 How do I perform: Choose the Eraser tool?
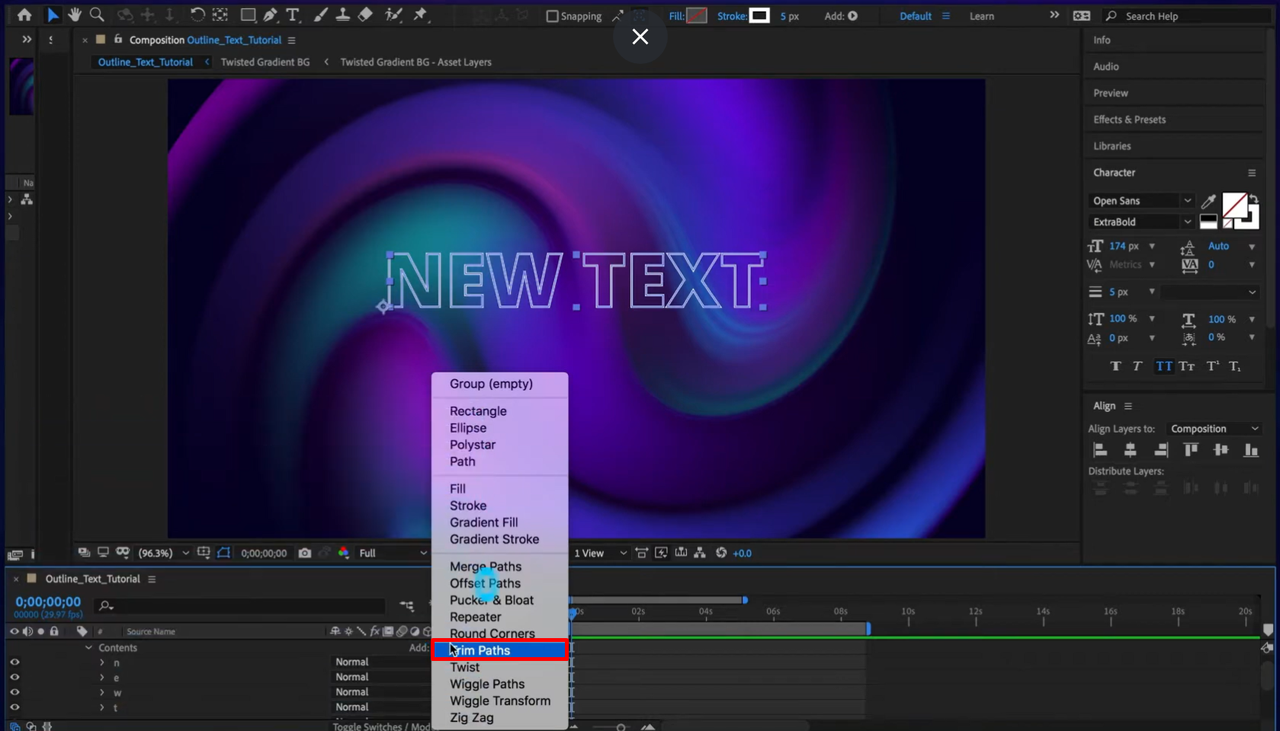pos(365,15)
